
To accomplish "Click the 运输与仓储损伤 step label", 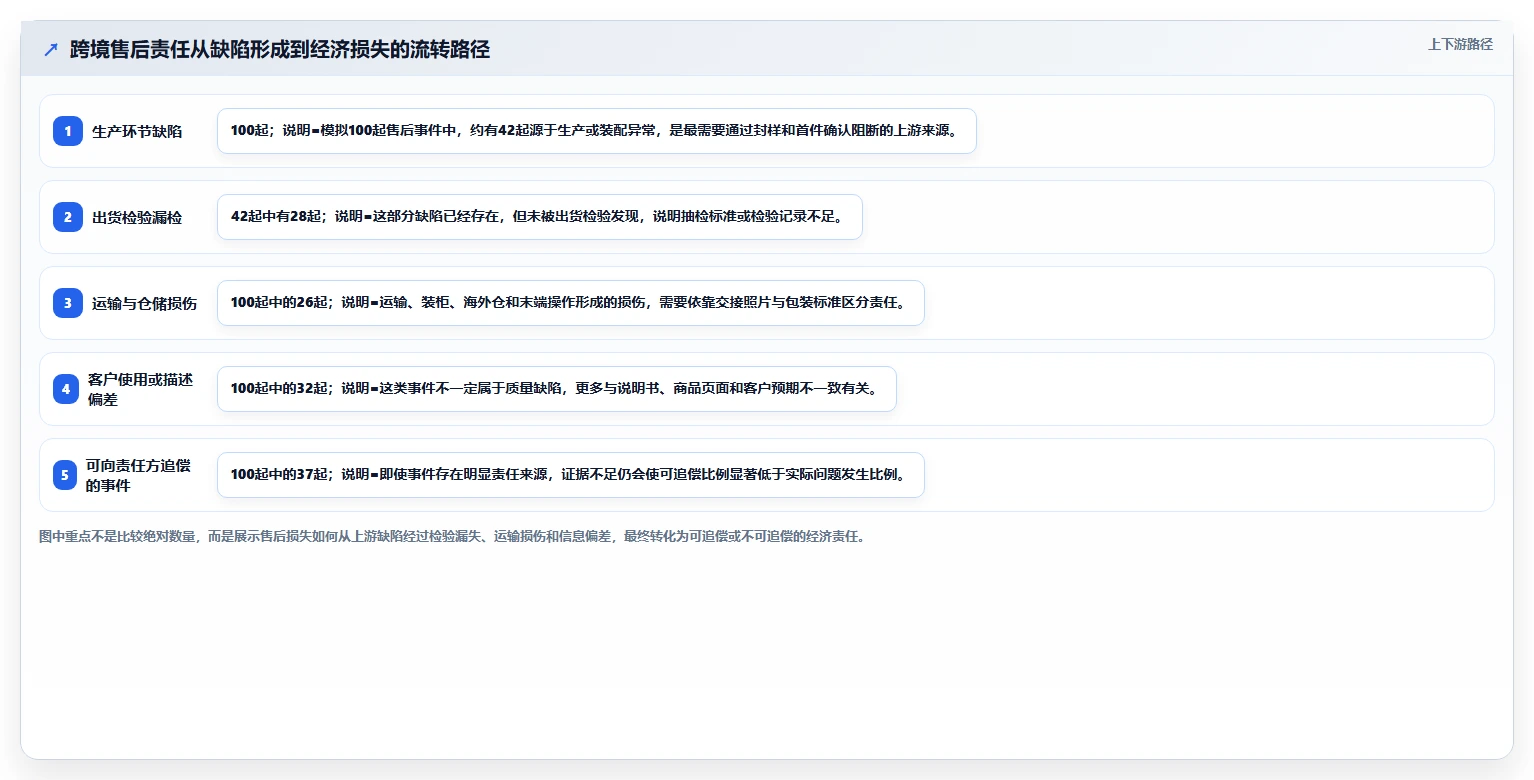I will (144, 303).
